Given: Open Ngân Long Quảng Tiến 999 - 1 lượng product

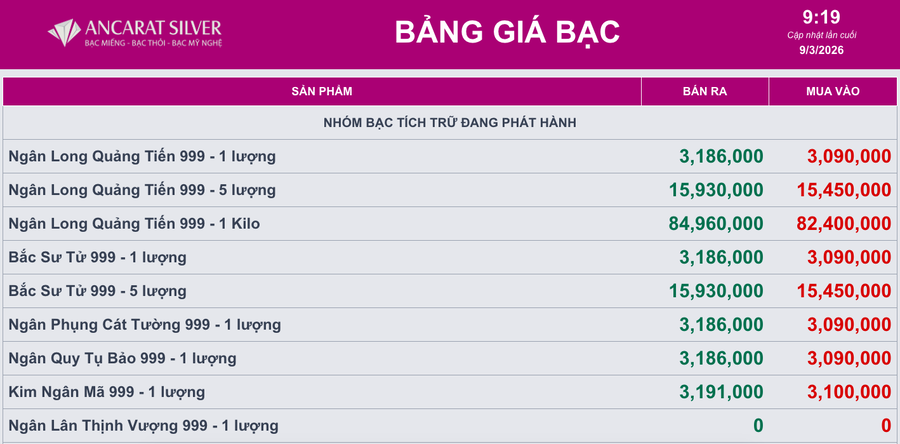Looking at the screenshot, I should coord(142,156).
